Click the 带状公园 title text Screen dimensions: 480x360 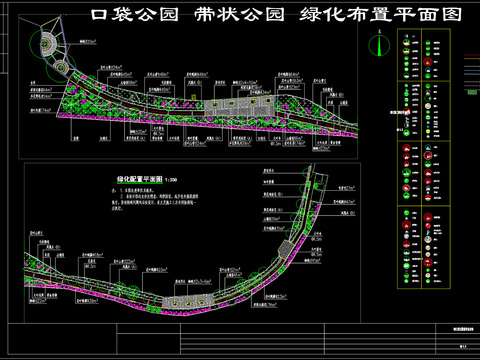[239, 15]
